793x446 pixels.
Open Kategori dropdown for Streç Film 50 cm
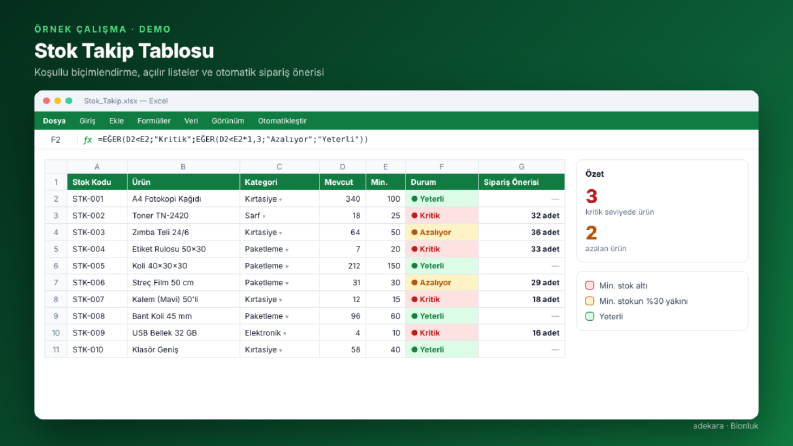(x=287, y=283)
